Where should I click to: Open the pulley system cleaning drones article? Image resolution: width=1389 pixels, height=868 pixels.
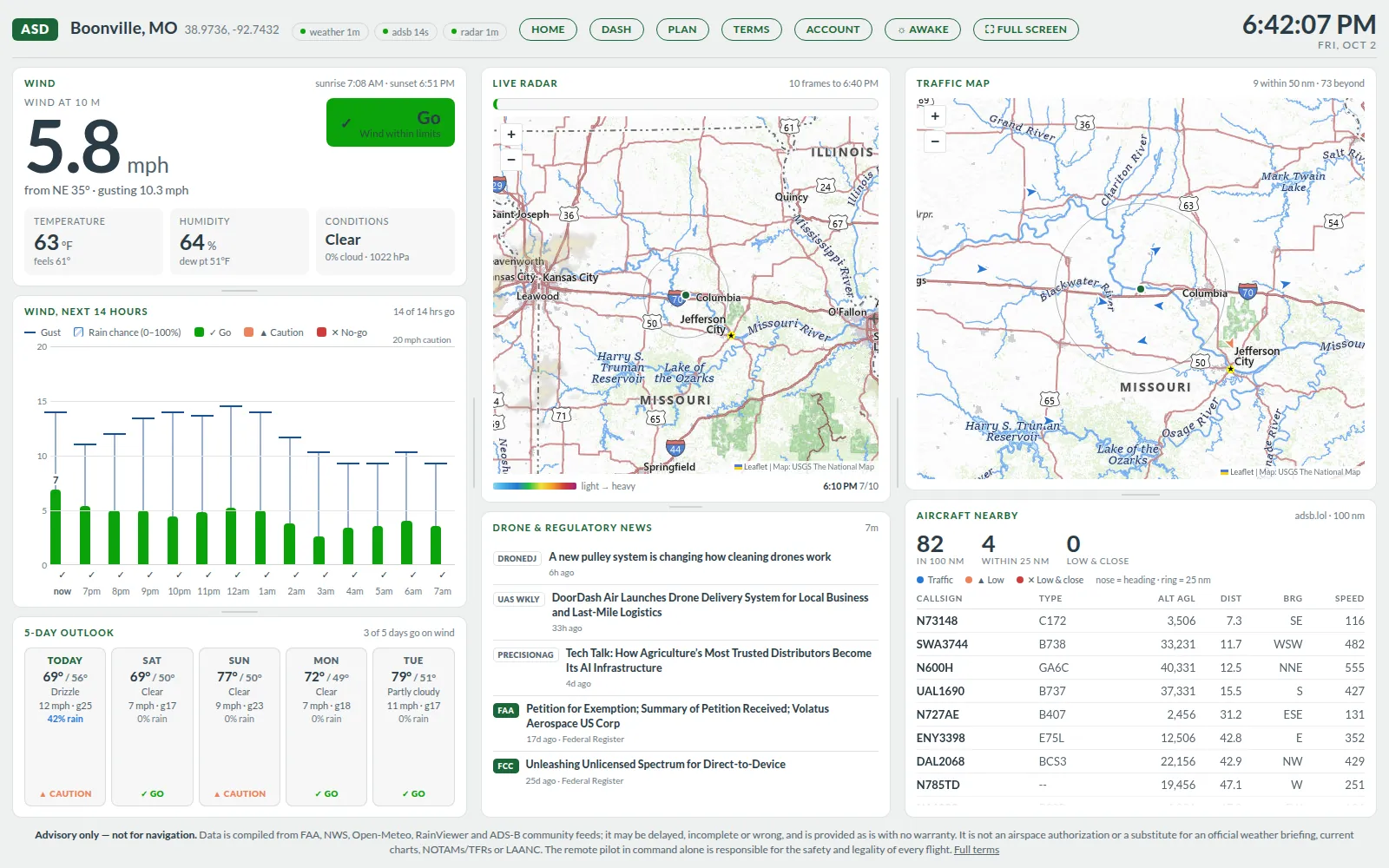689,557
